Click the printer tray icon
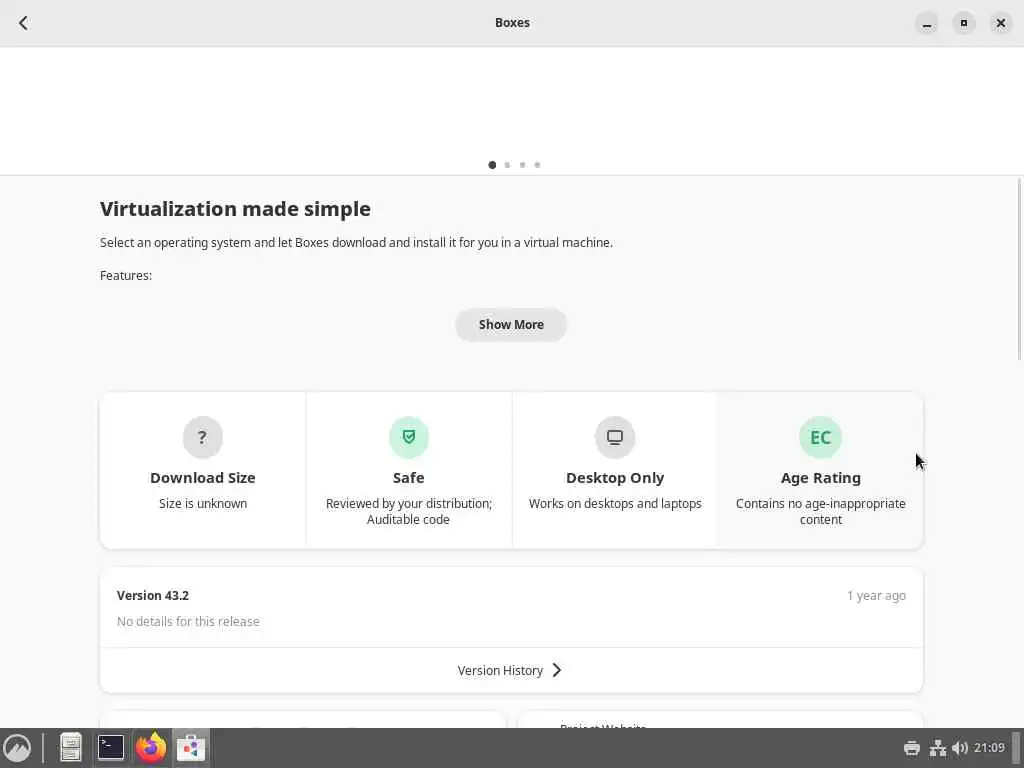The image size is (1024, 768). click(912, 748)
